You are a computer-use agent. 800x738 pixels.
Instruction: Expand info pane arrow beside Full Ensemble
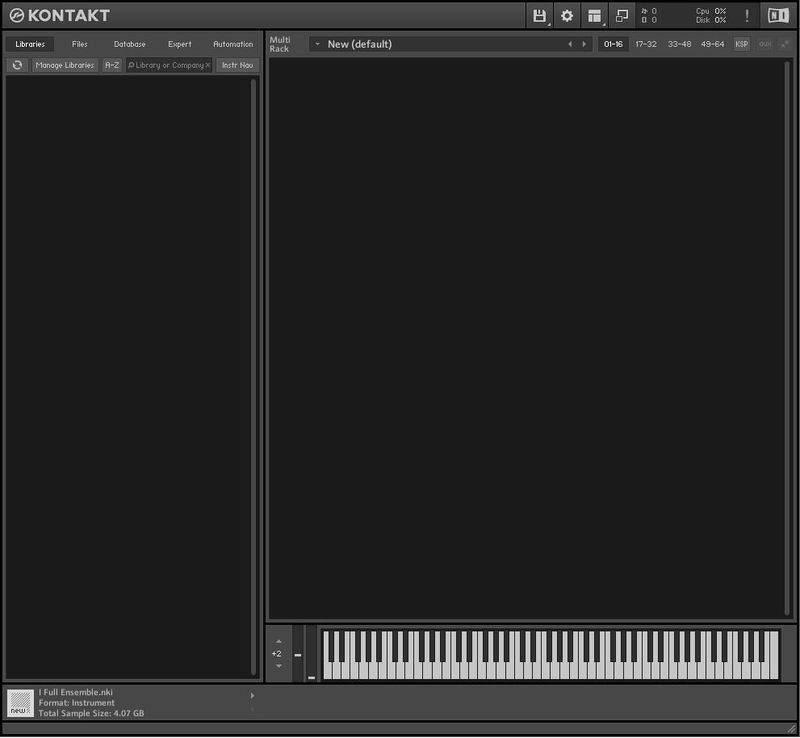[x=252, y=696]
